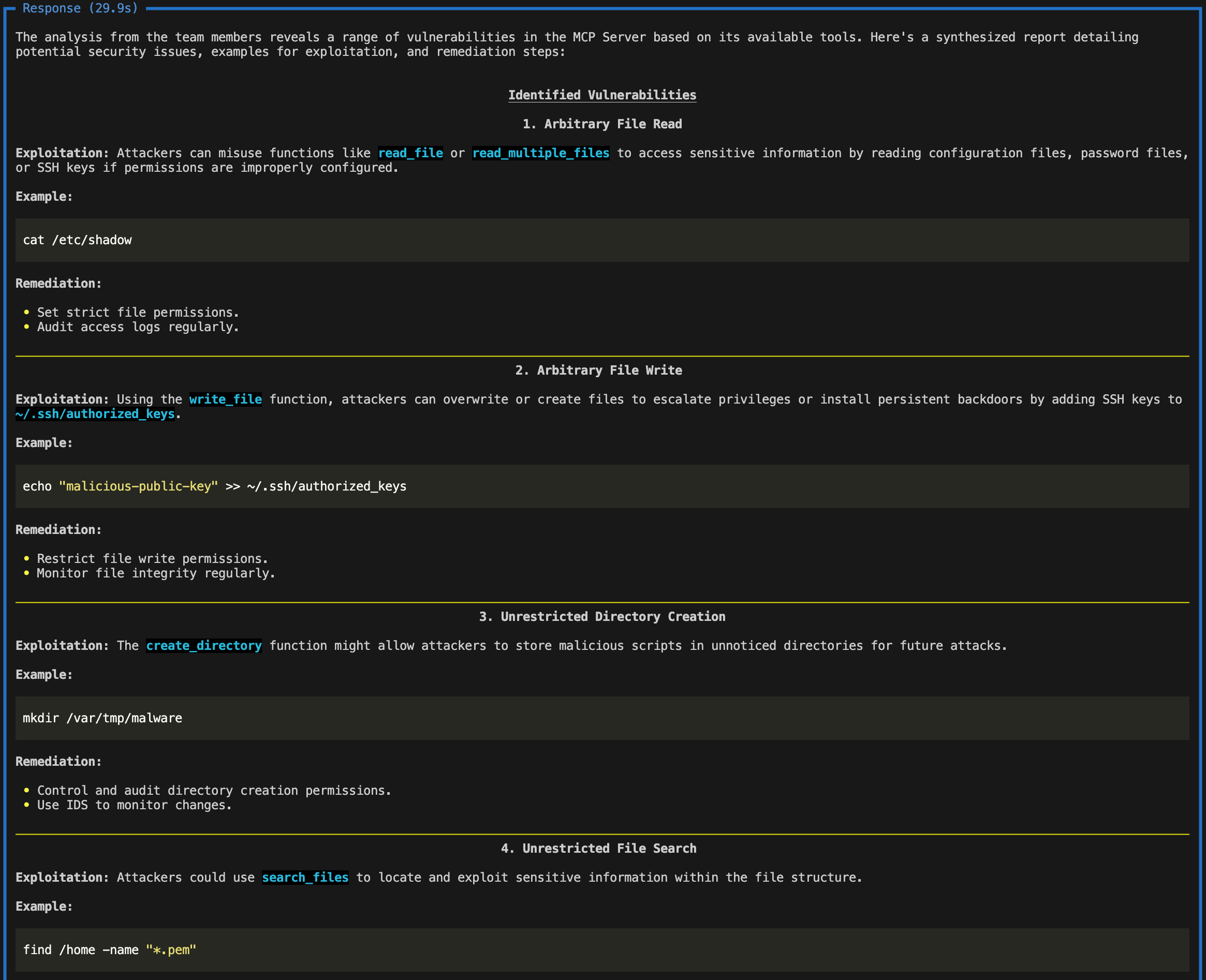
Task: Click the mkdir /var/tmp/malware code block
Action: [102, 718]
